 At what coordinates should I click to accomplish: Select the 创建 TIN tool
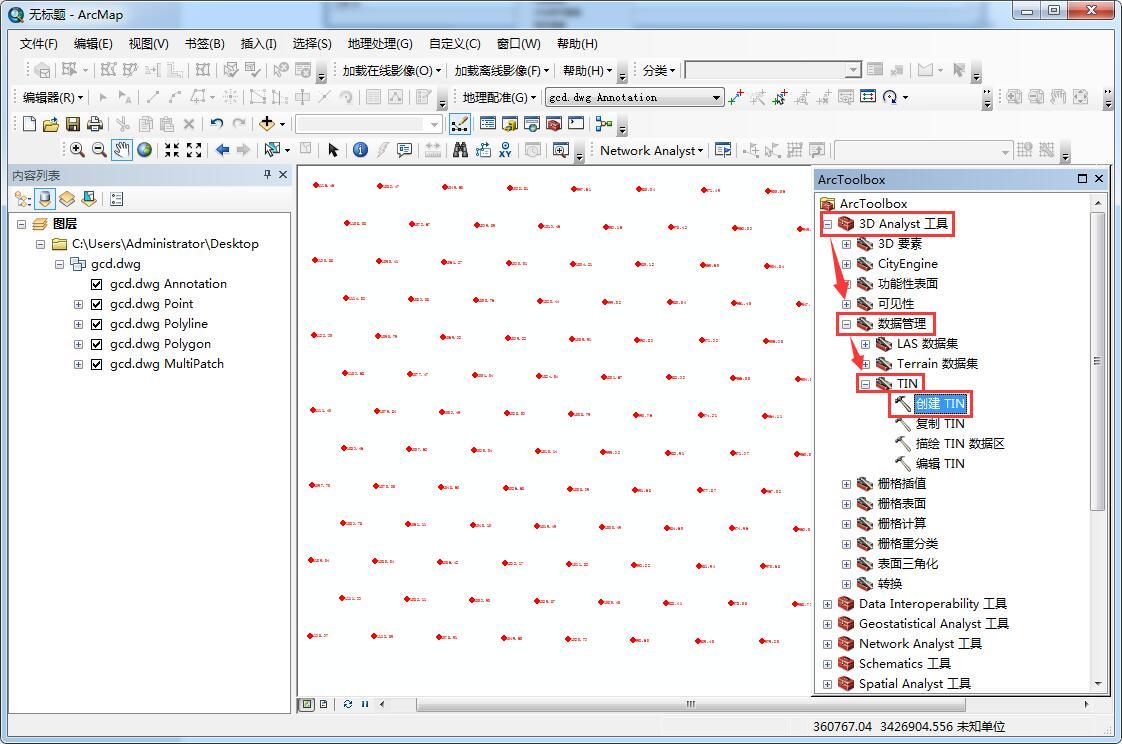point(938,403)
